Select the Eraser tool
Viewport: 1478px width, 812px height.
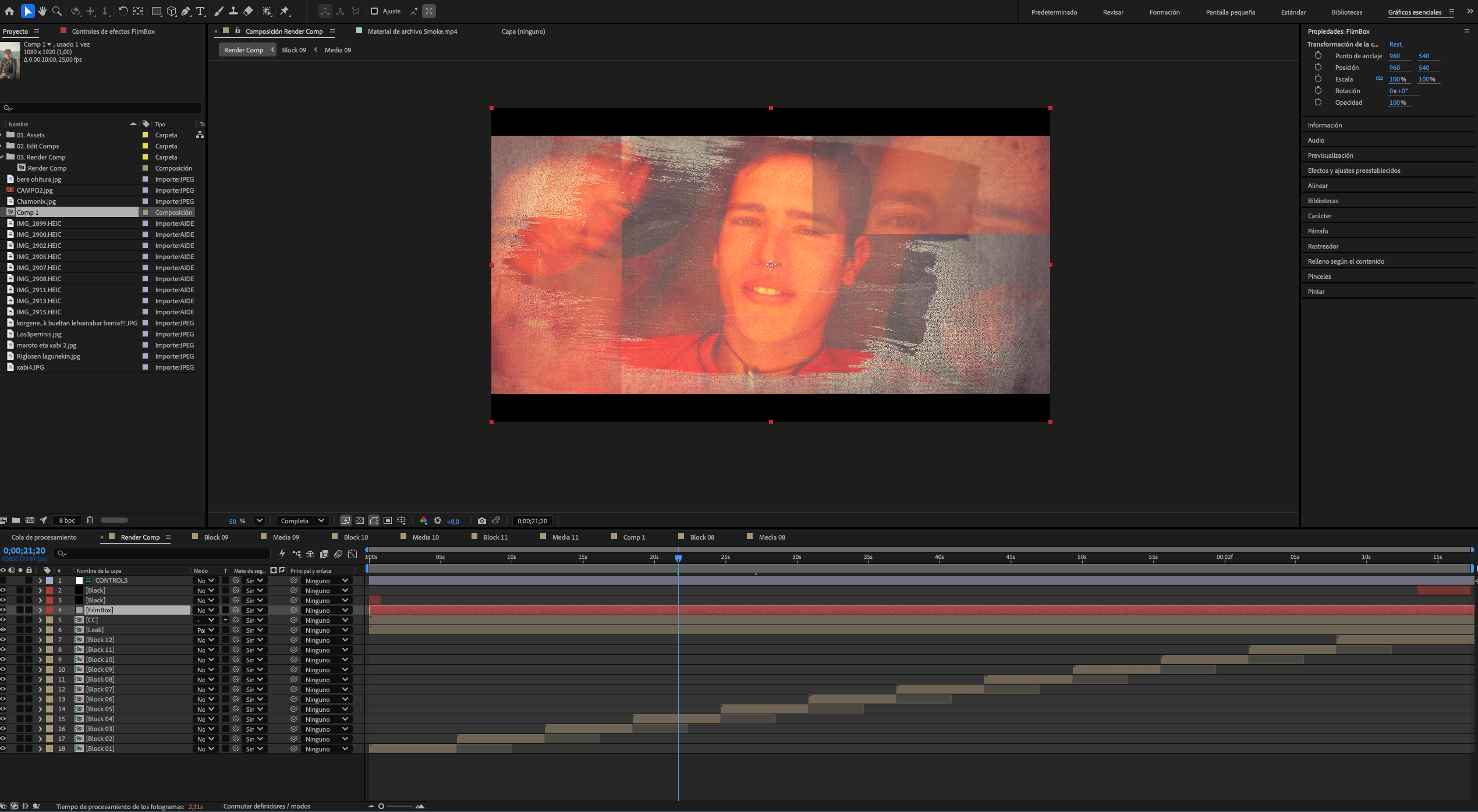248,11
